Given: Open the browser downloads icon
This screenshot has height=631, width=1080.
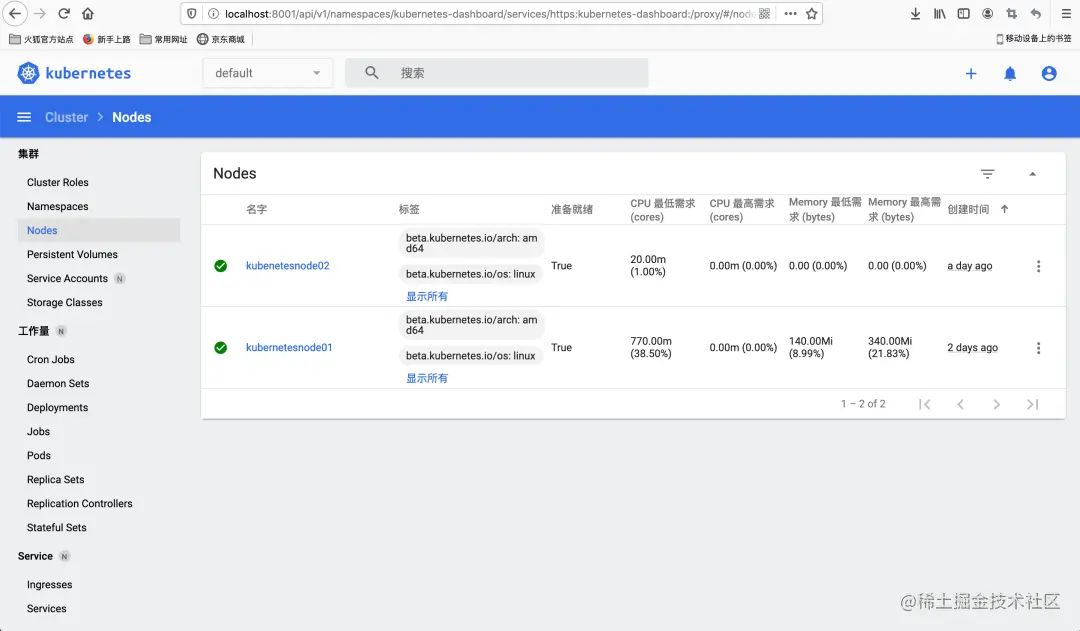Looking at the screenshot, I should pos(915,13).
